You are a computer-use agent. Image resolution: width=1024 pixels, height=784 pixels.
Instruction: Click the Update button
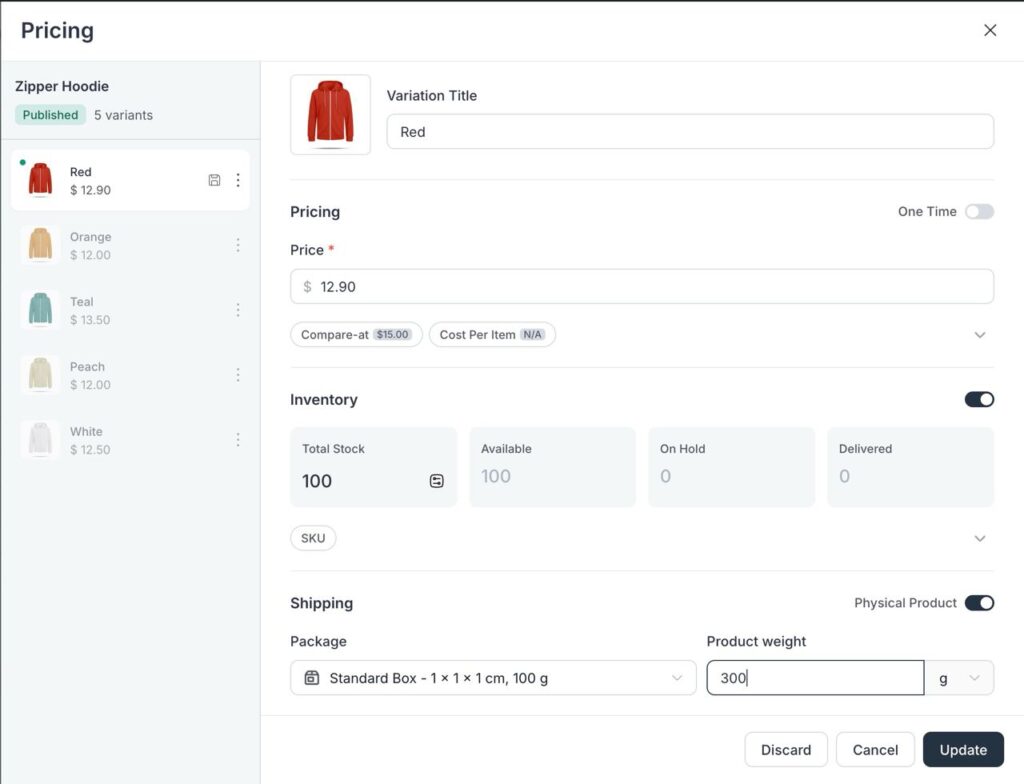click(x=963, y=750)
